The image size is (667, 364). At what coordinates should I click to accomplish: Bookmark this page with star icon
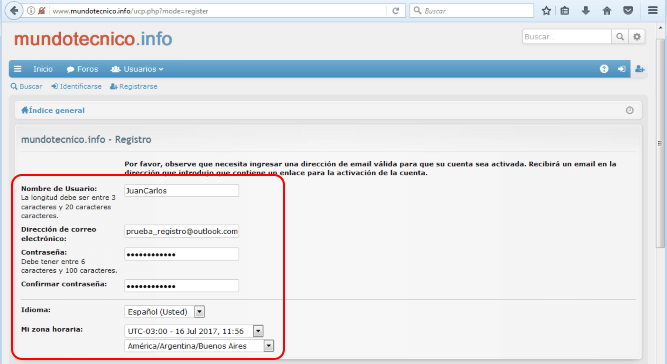point(546,11)
